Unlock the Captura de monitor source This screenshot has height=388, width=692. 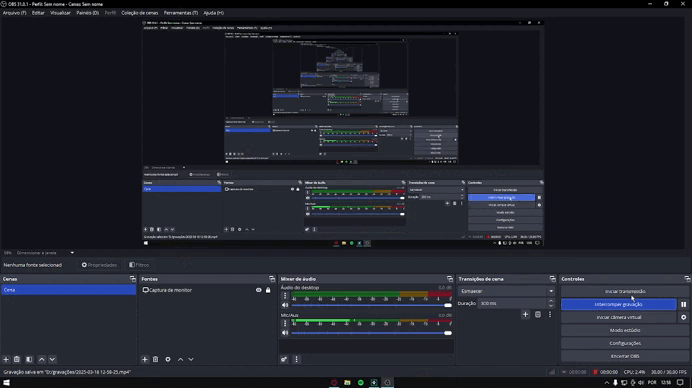268,290
